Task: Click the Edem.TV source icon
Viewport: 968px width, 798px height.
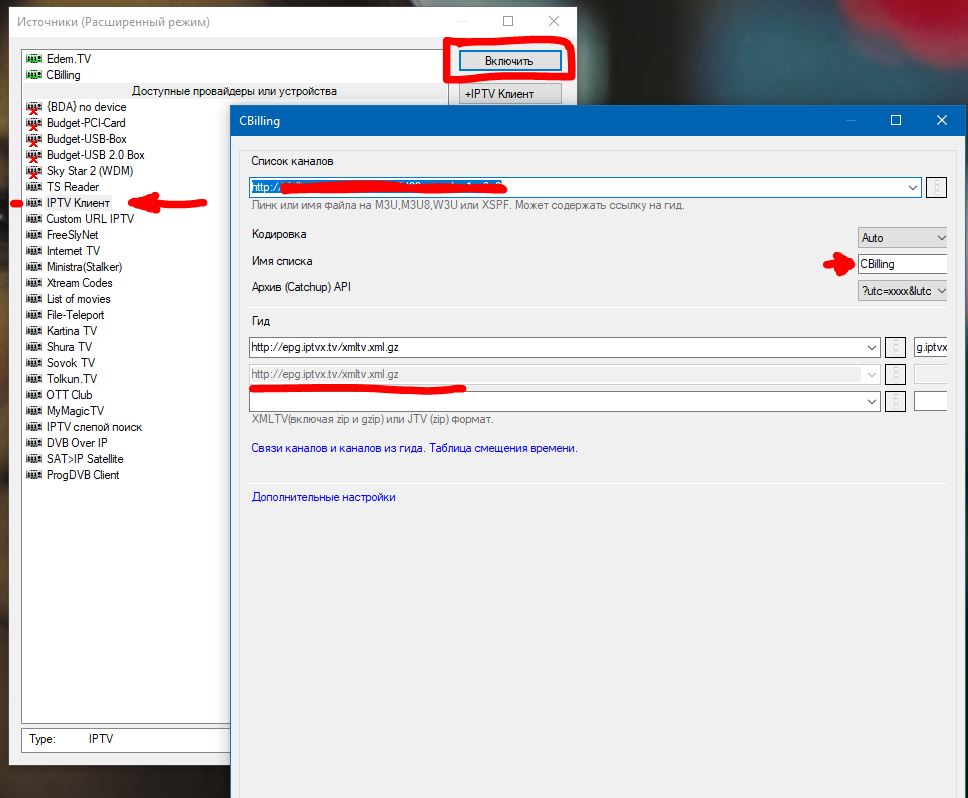Action: [x=34, y=59]
